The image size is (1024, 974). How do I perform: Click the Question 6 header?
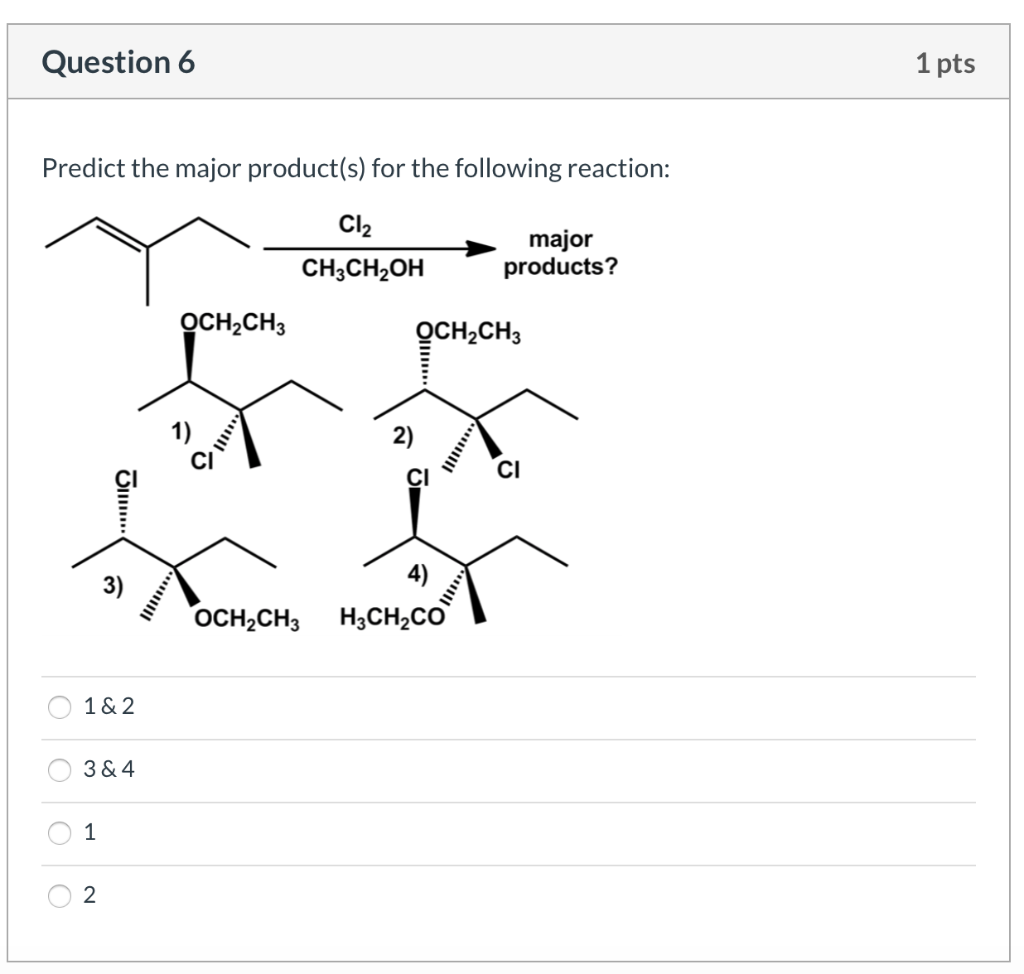(x=118, y=62)
